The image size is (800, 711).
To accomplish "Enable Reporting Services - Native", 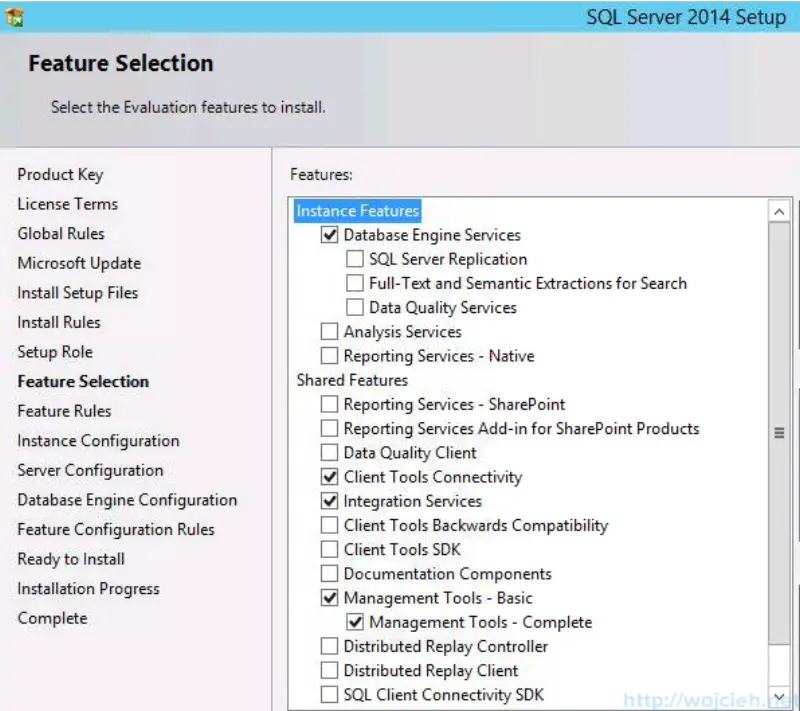I will (x=330, y=355).
